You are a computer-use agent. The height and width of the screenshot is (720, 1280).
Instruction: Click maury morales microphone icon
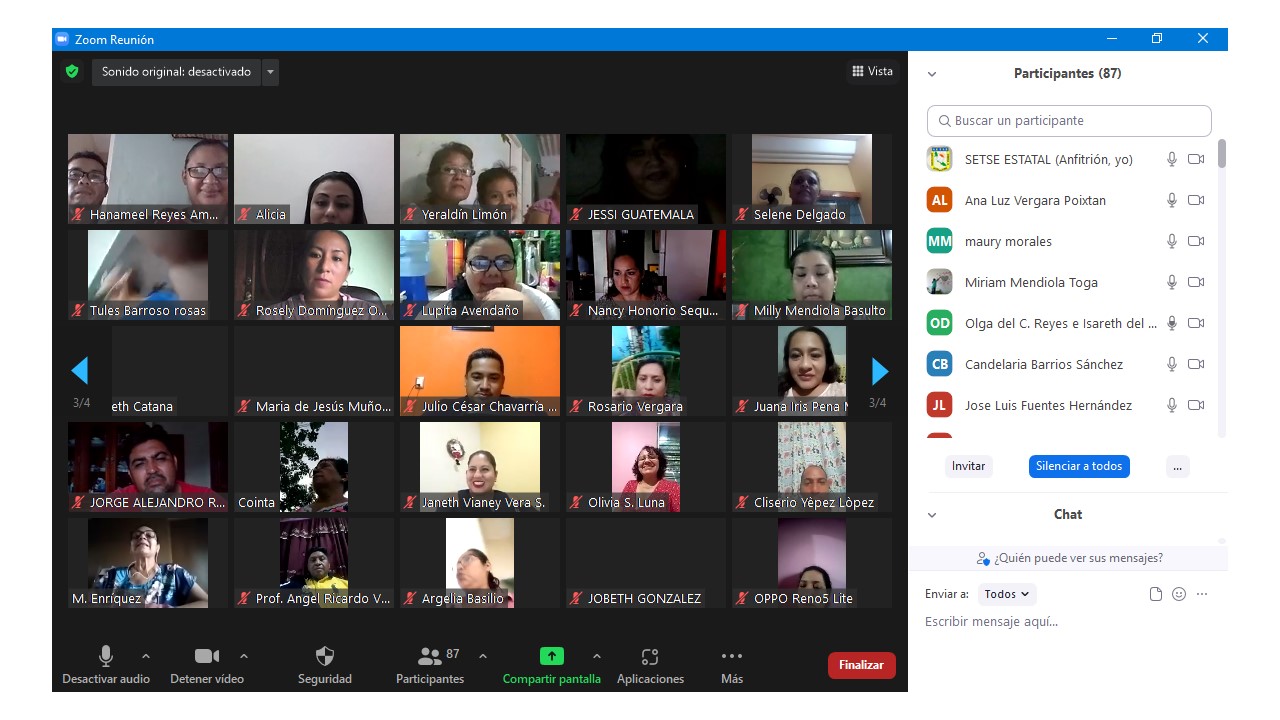coord(1172,241)
